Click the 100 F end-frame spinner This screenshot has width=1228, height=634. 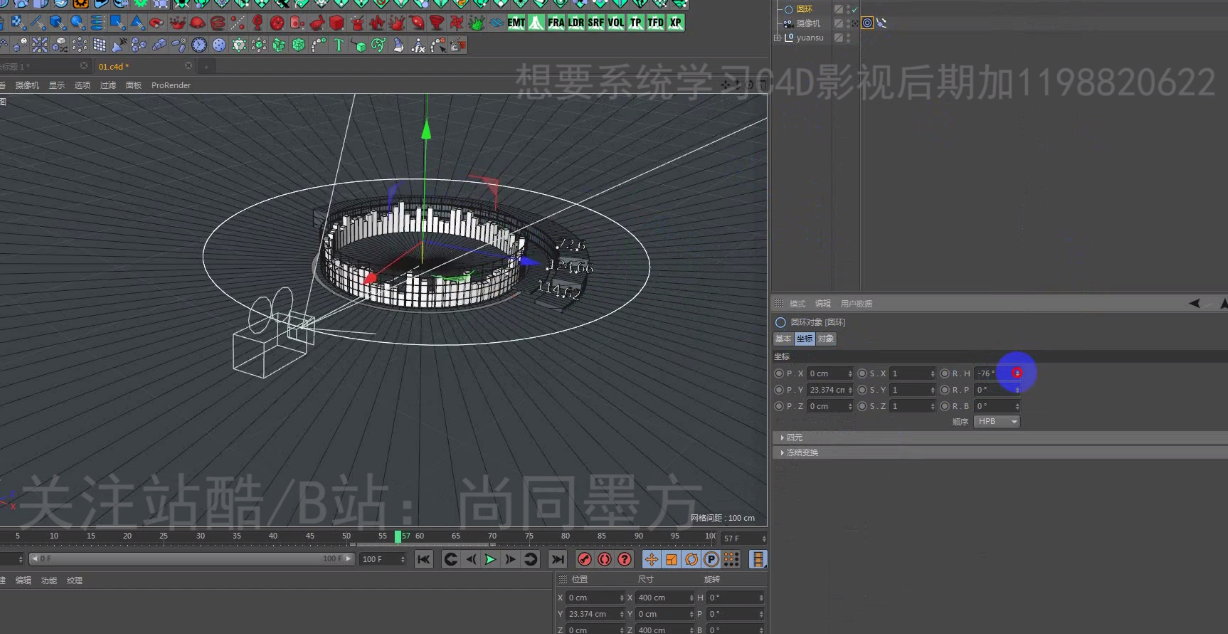point(403,559)
